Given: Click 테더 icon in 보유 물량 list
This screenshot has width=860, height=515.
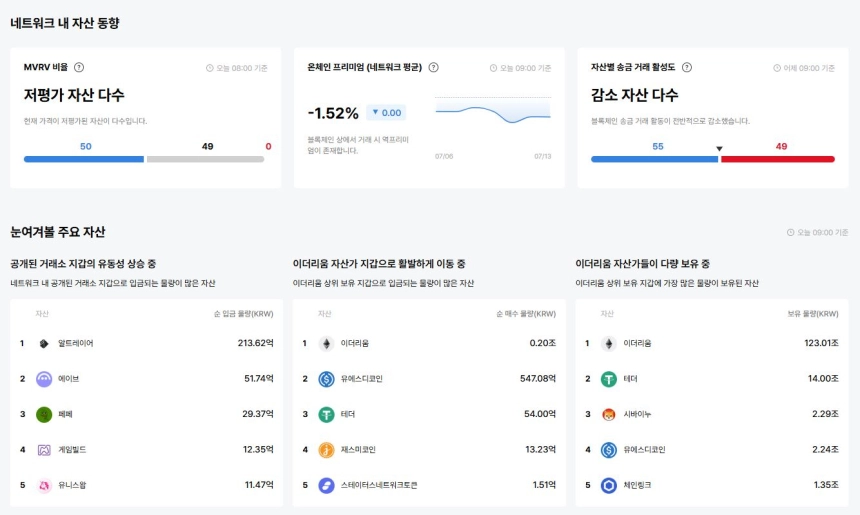Looking at the screenshot, I should click(609, 379).
